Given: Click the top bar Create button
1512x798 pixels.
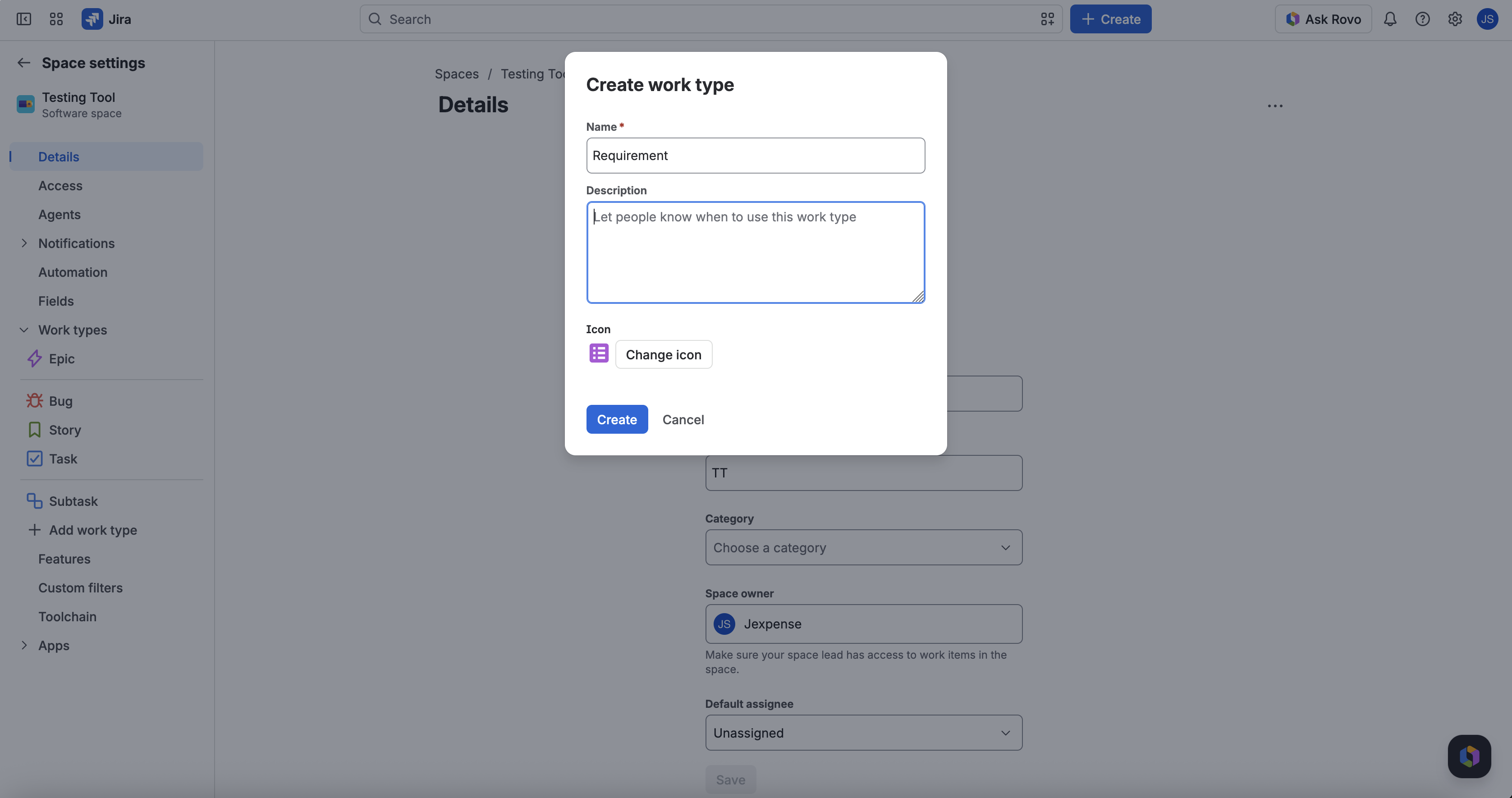Looking at the screenshot, I should tap(1110, 19).
